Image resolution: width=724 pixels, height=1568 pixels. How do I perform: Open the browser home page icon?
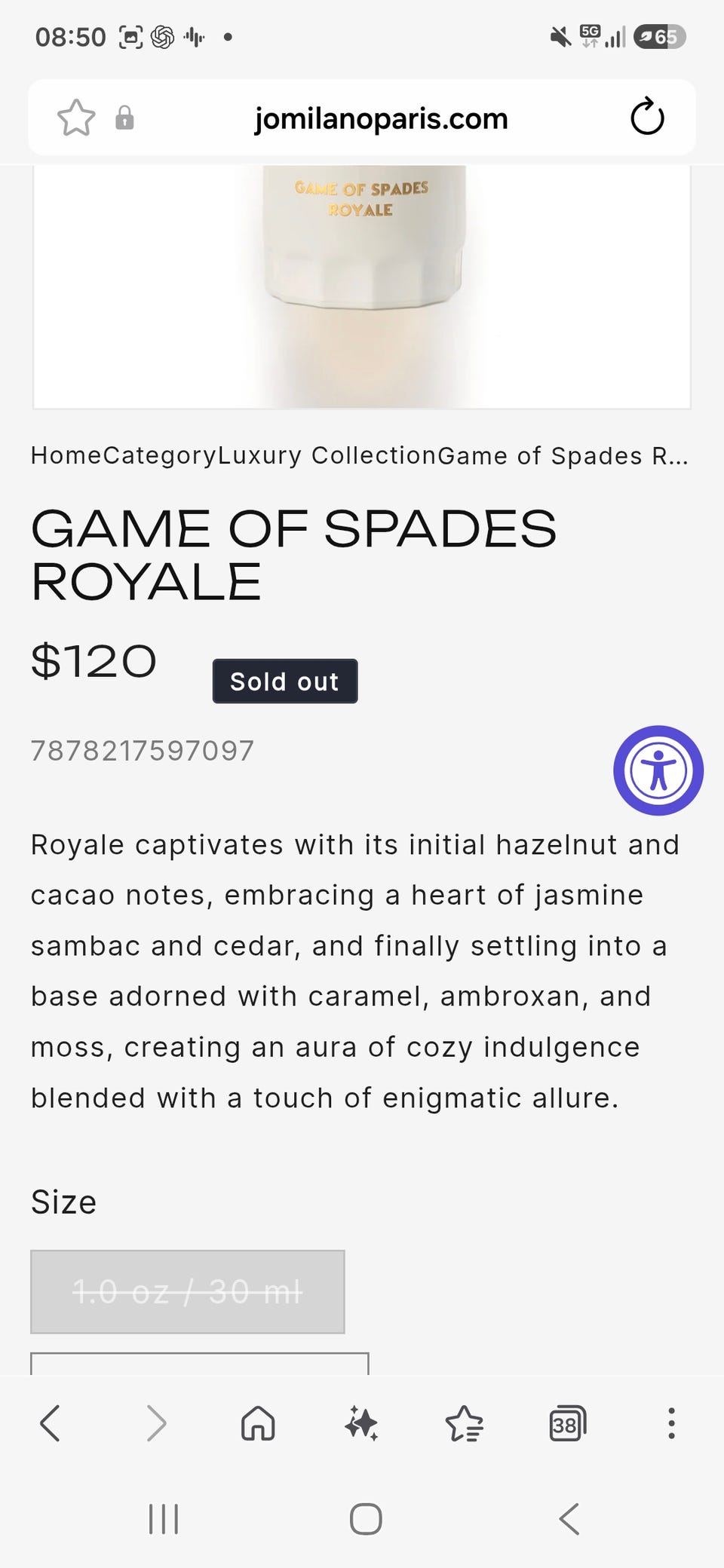coord(258,1423)
